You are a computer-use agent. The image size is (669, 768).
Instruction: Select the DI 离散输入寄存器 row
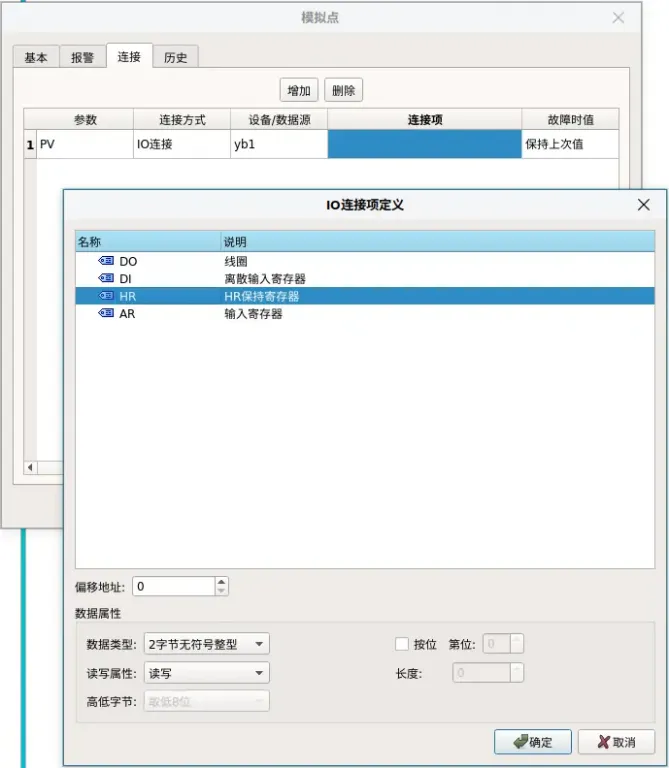point(365,278)
